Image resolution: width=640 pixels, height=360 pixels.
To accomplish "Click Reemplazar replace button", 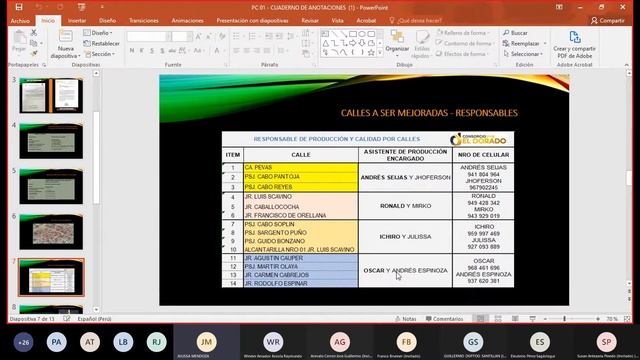I will point(524,43).
